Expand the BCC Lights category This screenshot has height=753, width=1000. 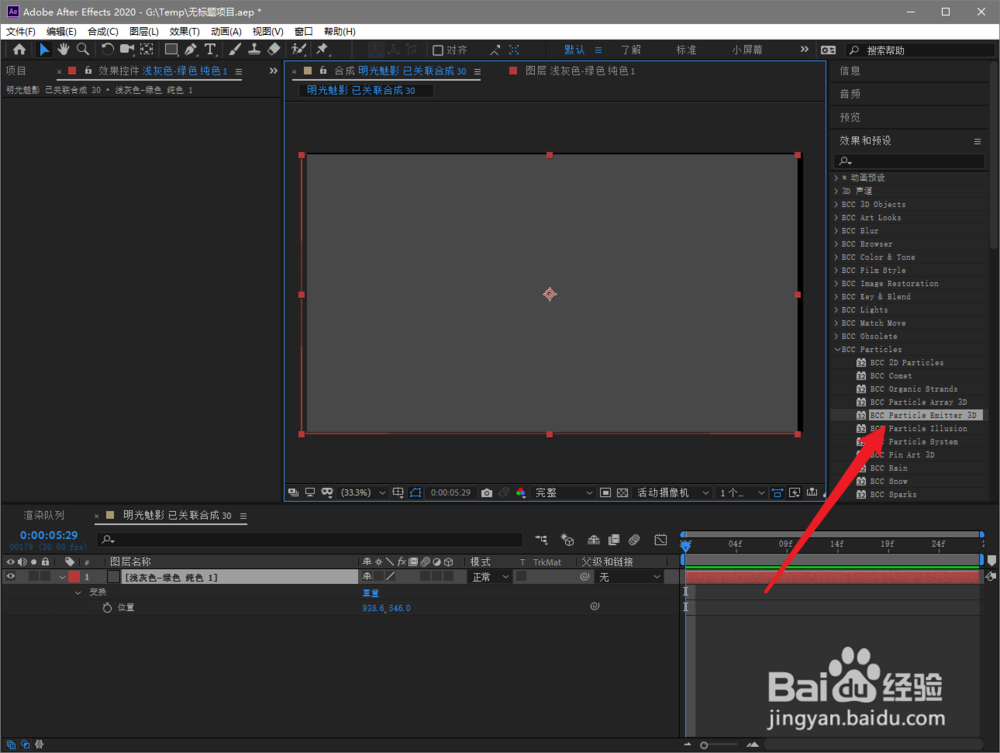[x=837, y=310]
